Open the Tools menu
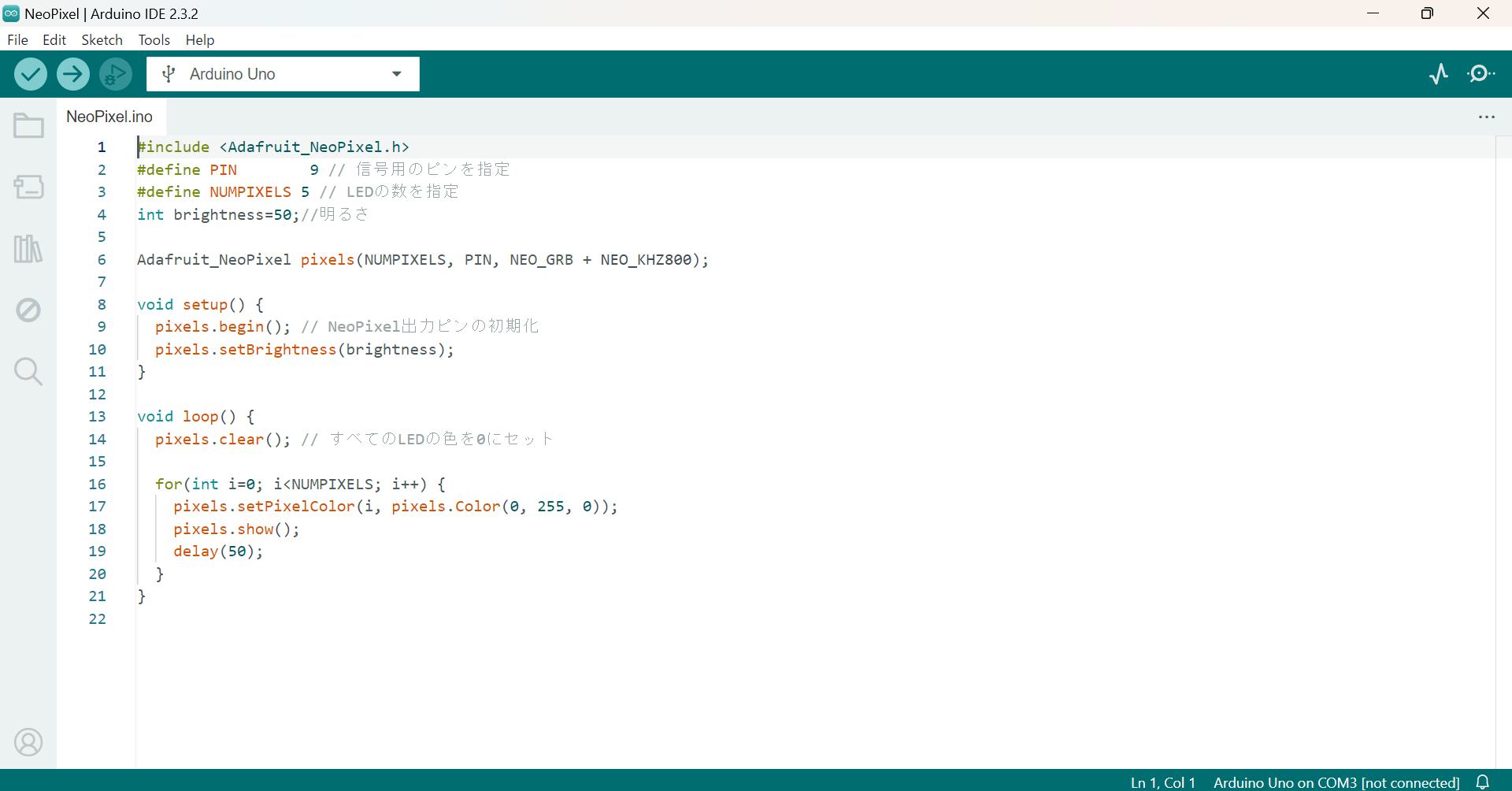1512x791 pixels. point(154,40)
